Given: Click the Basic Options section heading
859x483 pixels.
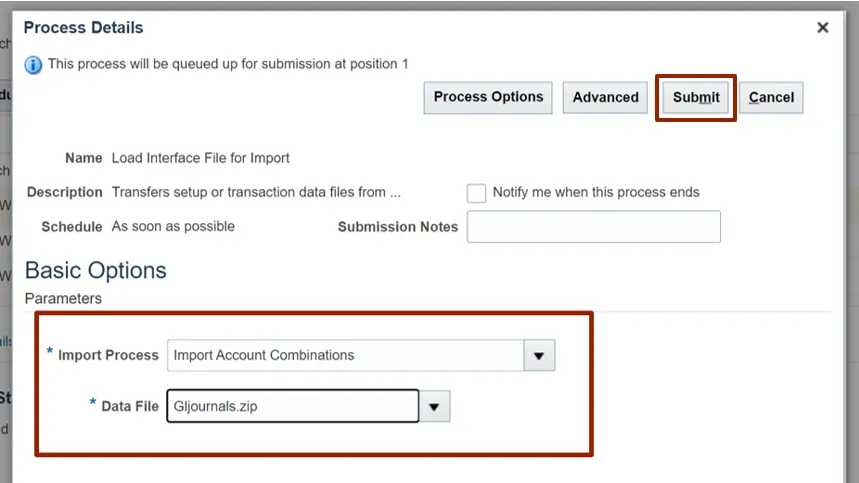Looking at the screenshot, I should pos(95,270).
